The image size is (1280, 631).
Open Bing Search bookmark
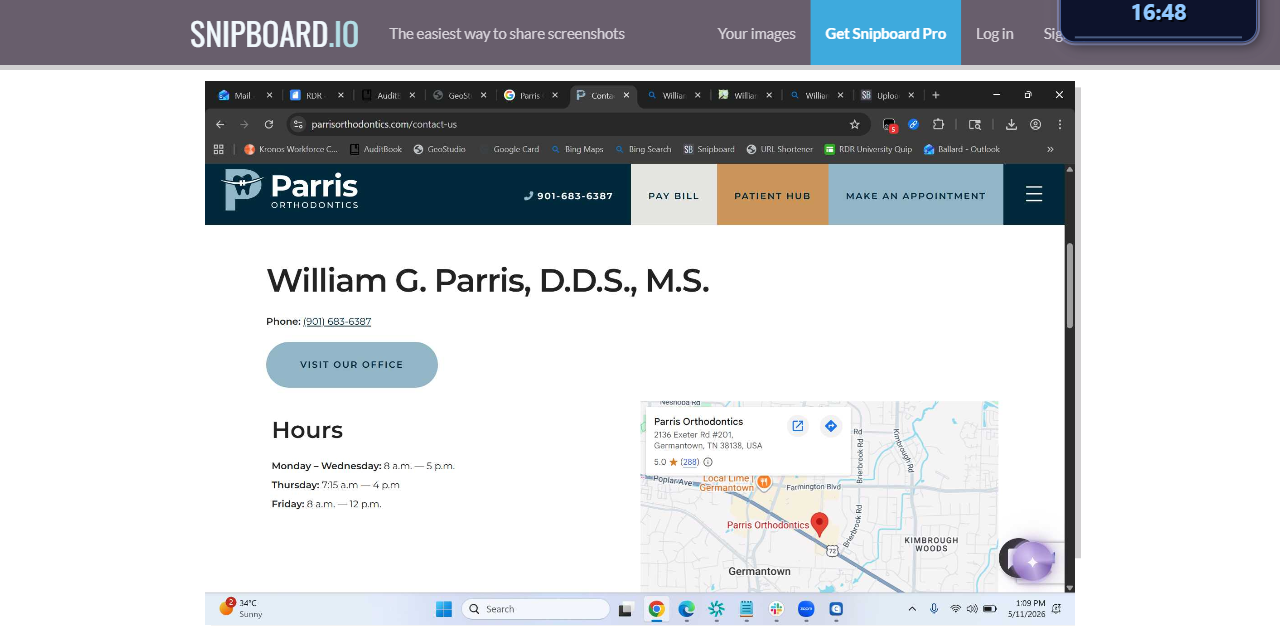pyautogui.click(x=643, y=149)
